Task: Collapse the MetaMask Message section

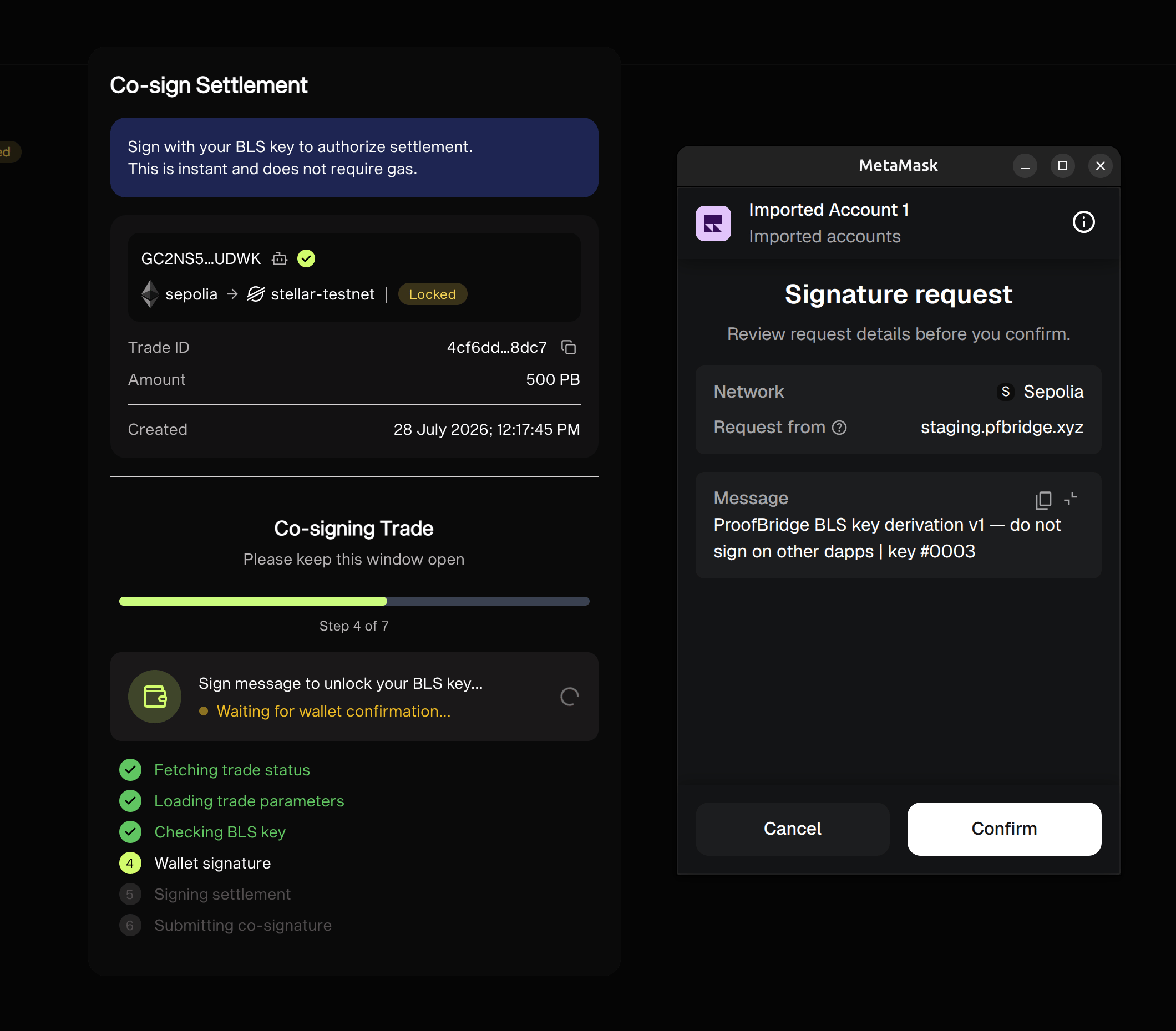Action: pyautogui.click(x=1071, y=499)
